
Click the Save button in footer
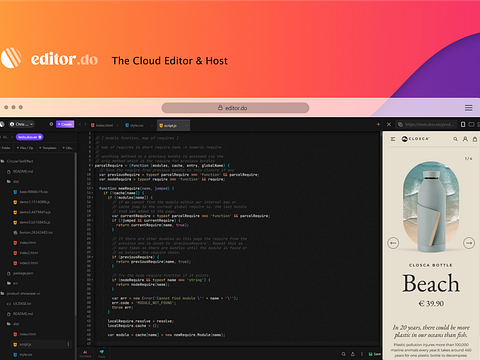pyautogui.click(x=374, y=354)
